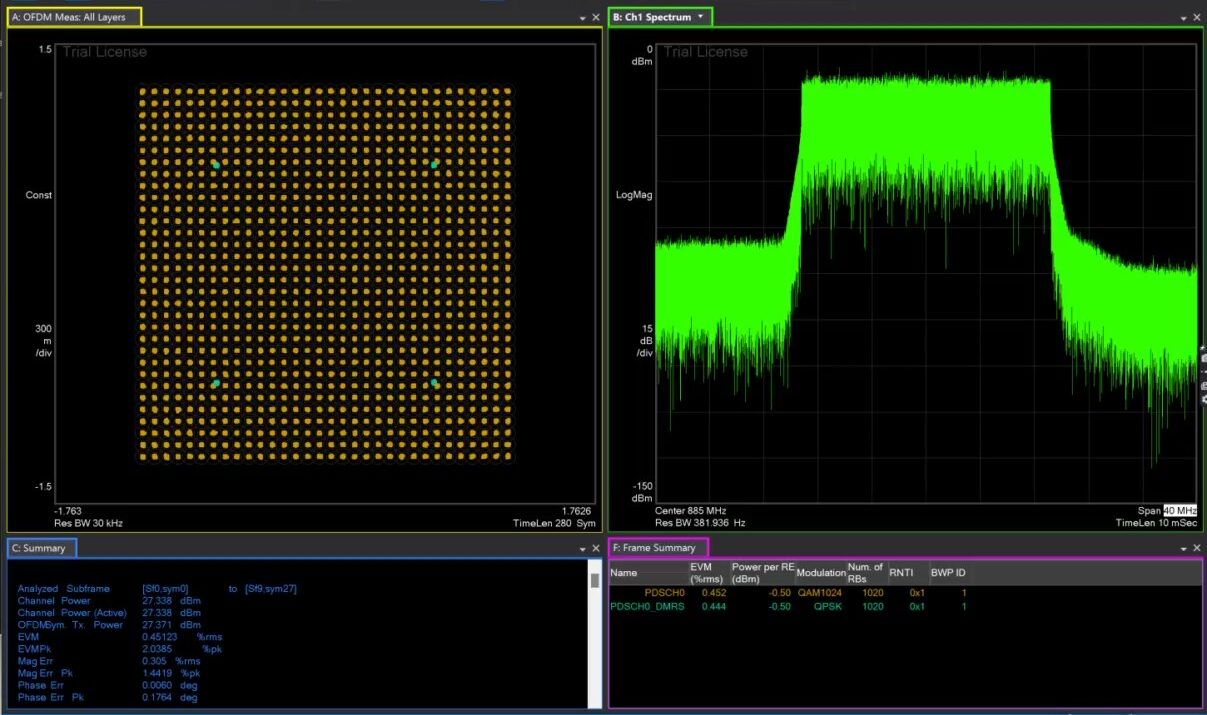Click the Modulation column header
Image resolution: width=1207 pixels, height=715 pixels.
(x=821, y=573)
